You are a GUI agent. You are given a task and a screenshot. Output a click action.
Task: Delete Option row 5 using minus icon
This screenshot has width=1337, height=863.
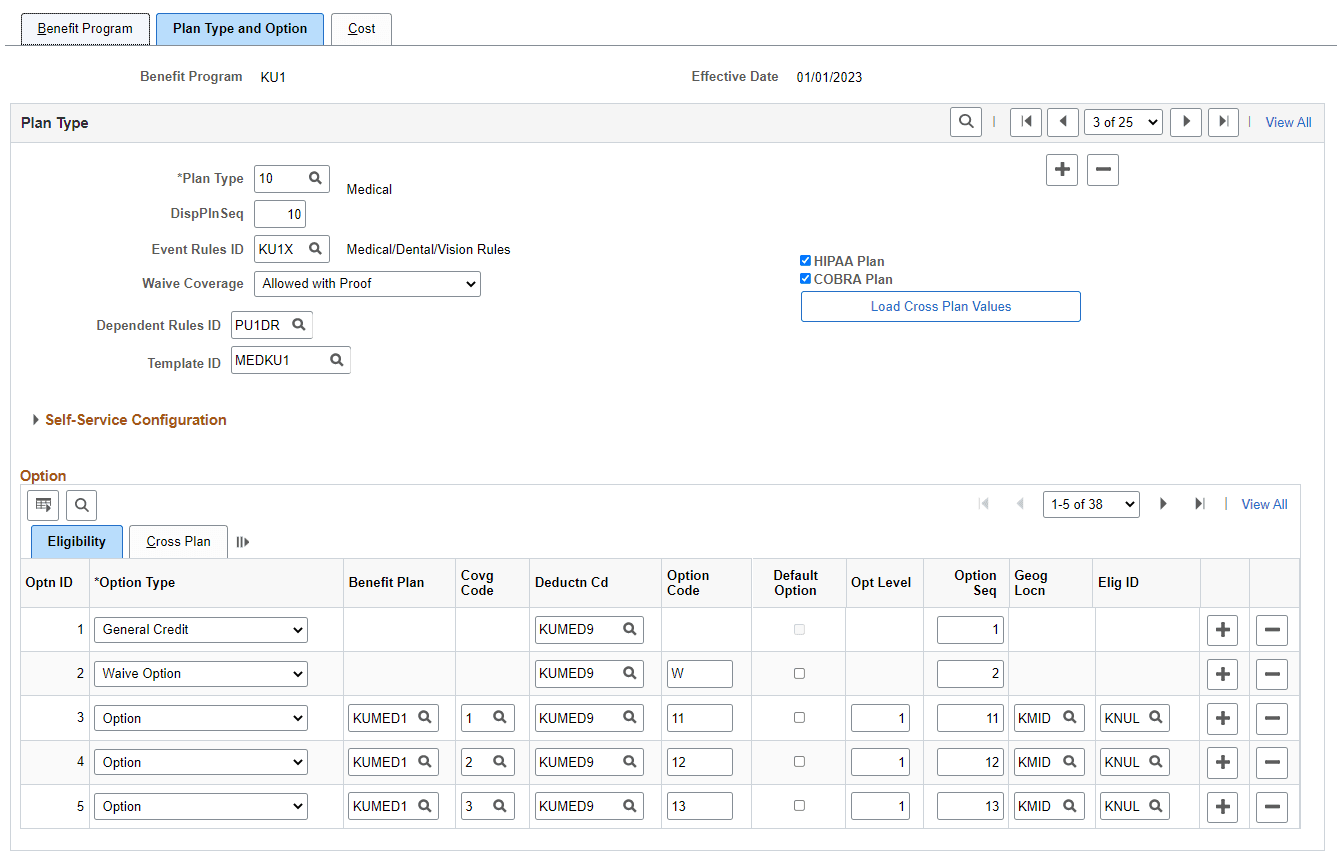coord(1271,805)
